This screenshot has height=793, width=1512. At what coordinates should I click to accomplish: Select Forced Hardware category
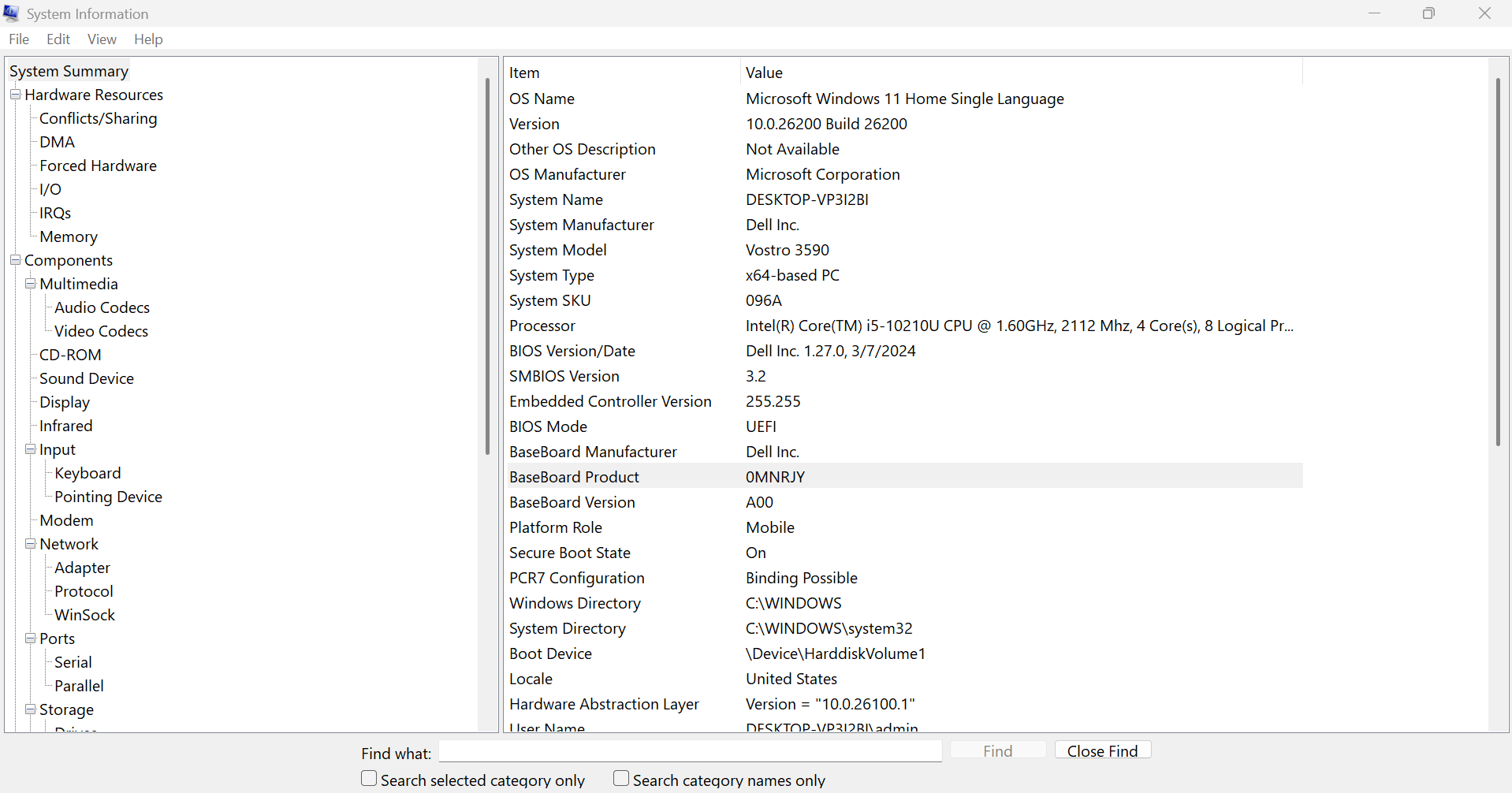pos(99,166)
